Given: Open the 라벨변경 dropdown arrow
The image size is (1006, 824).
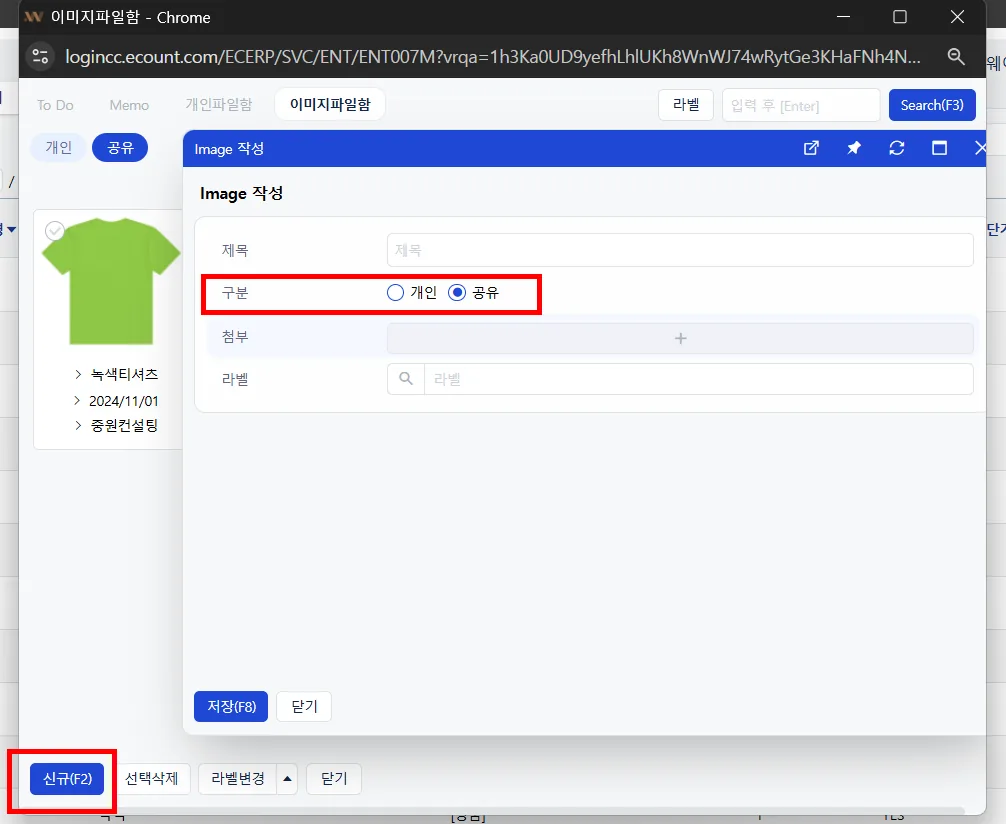Looking at the screenshot, I should (287, 778).
